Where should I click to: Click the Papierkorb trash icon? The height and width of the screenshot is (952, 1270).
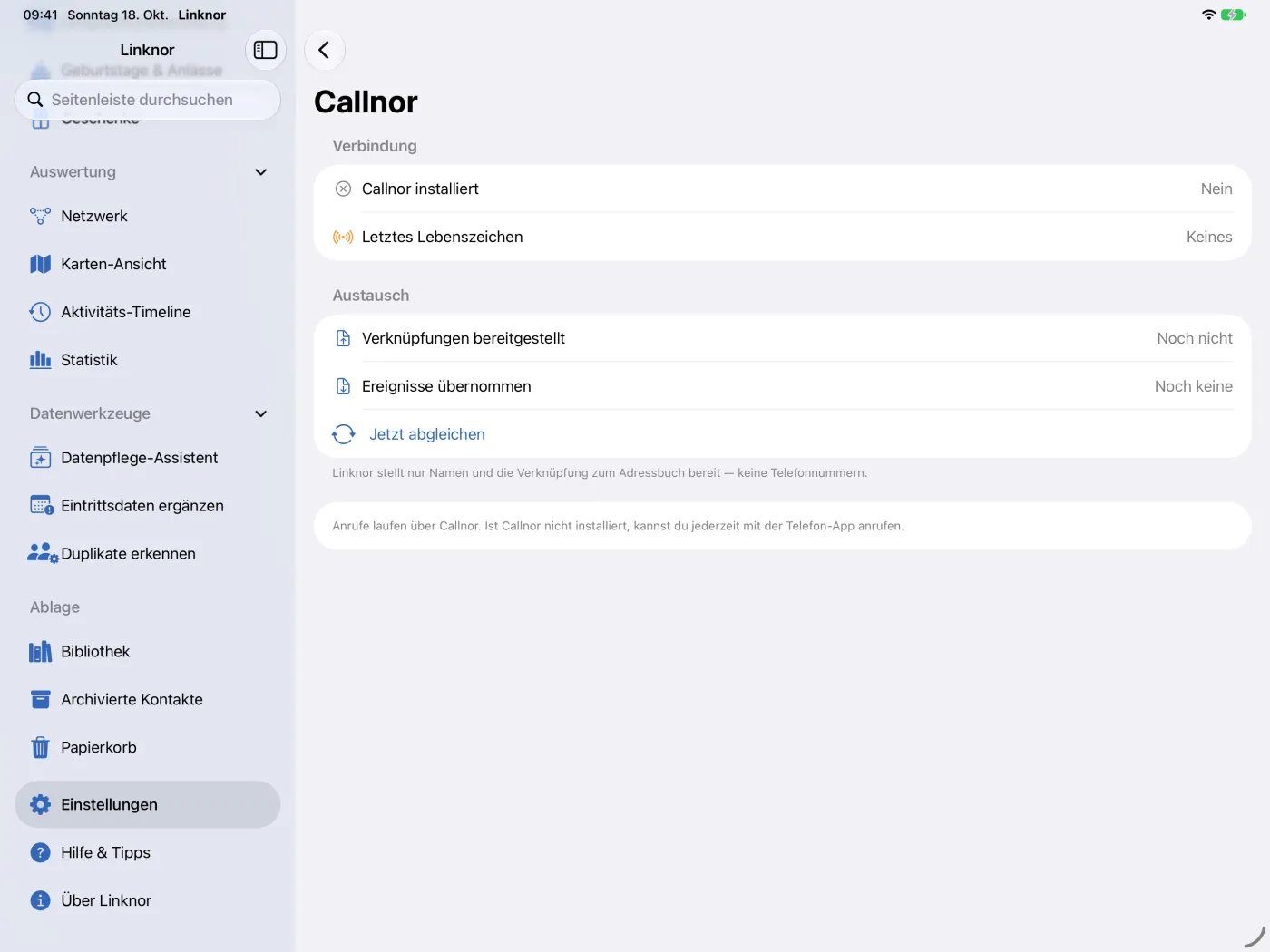(x=40, y=748)
